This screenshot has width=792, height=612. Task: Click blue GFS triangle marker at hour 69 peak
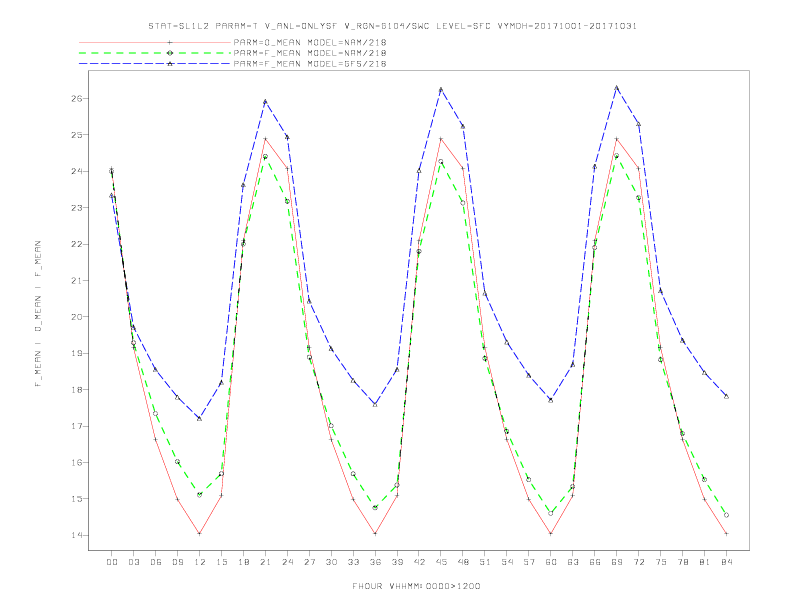[x=617, y=88]
